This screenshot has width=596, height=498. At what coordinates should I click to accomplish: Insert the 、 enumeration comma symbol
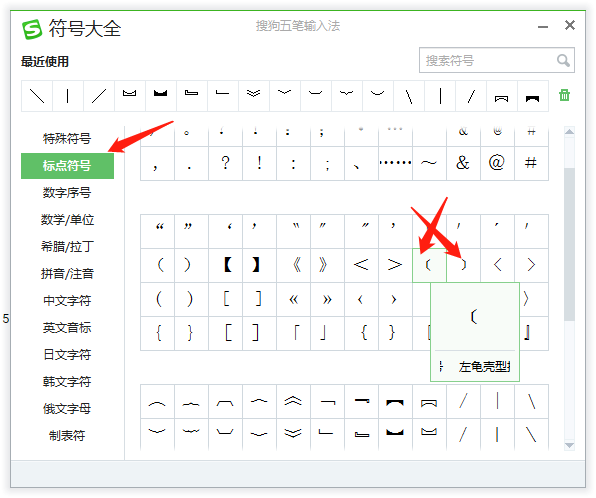tap(361, 163)
